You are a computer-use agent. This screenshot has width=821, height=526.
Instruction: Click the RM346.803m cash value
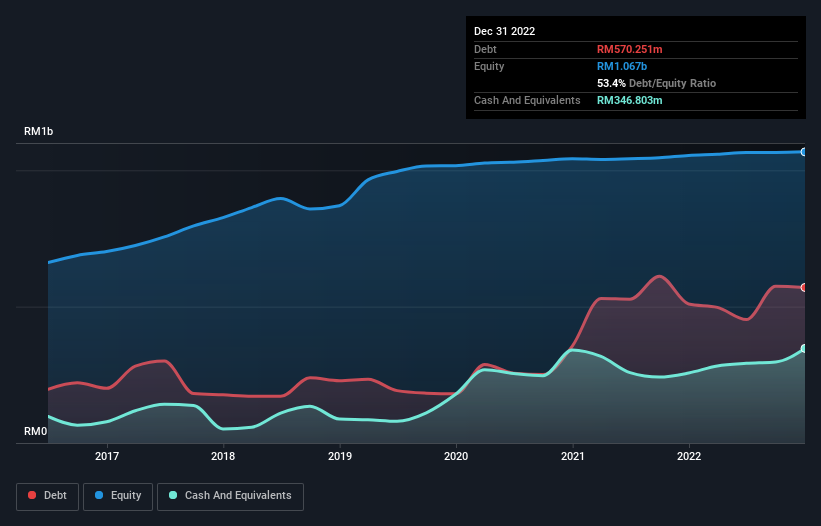pos(629,100)
